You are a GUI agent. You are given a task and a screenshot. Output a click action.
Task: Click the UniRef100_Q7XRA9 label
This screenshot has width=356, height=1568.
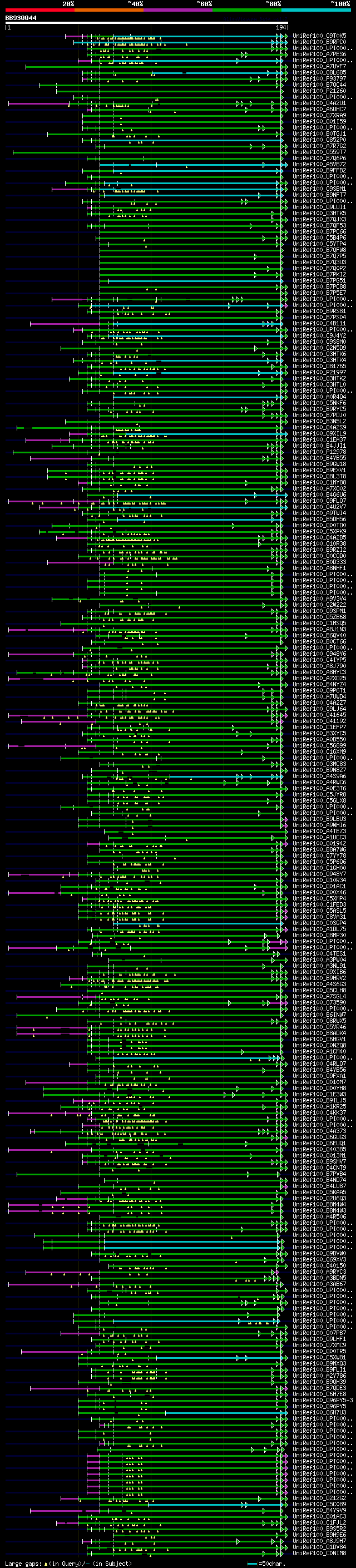319,115
